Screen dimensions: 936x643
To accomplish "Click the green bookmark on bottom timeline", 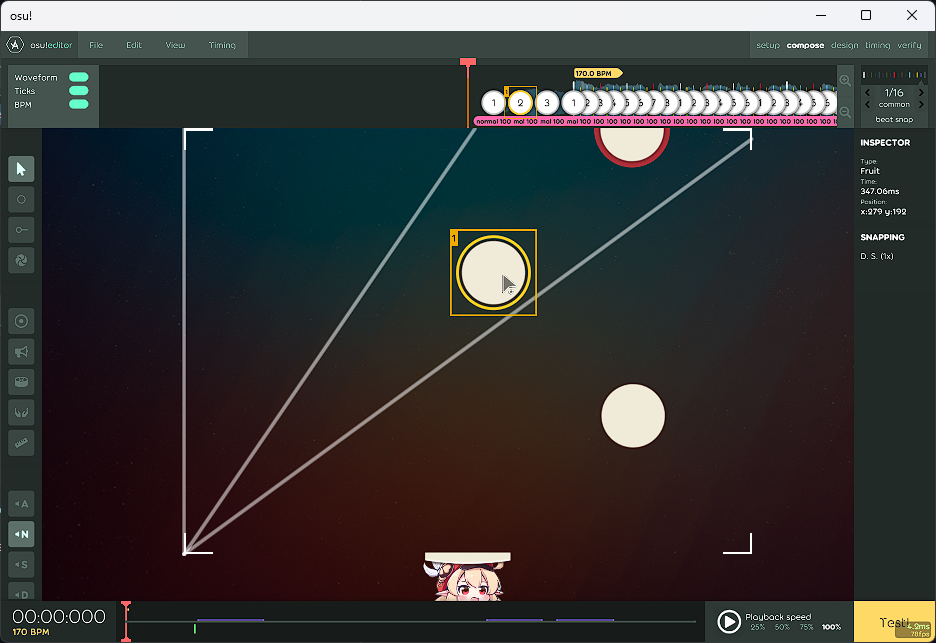I will pos(195,628).
